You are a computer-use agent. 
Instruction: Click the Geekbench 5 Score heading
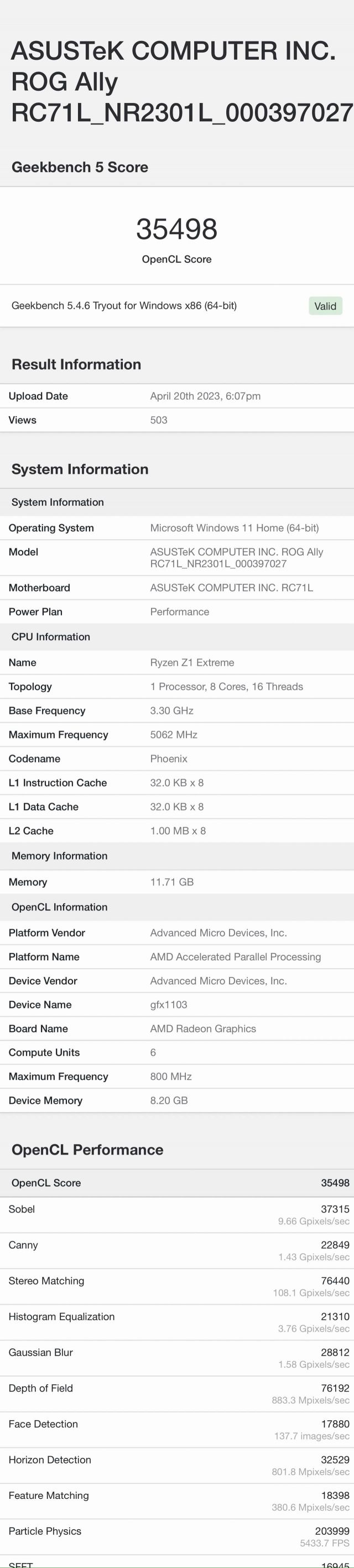coord(80,167)
